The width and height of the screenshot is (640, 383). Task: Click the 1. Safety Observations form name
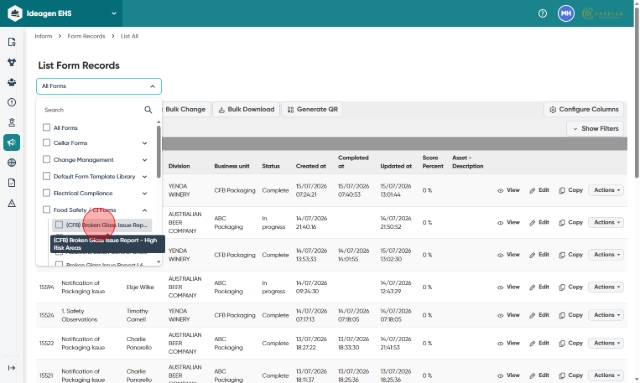point(79,315)
